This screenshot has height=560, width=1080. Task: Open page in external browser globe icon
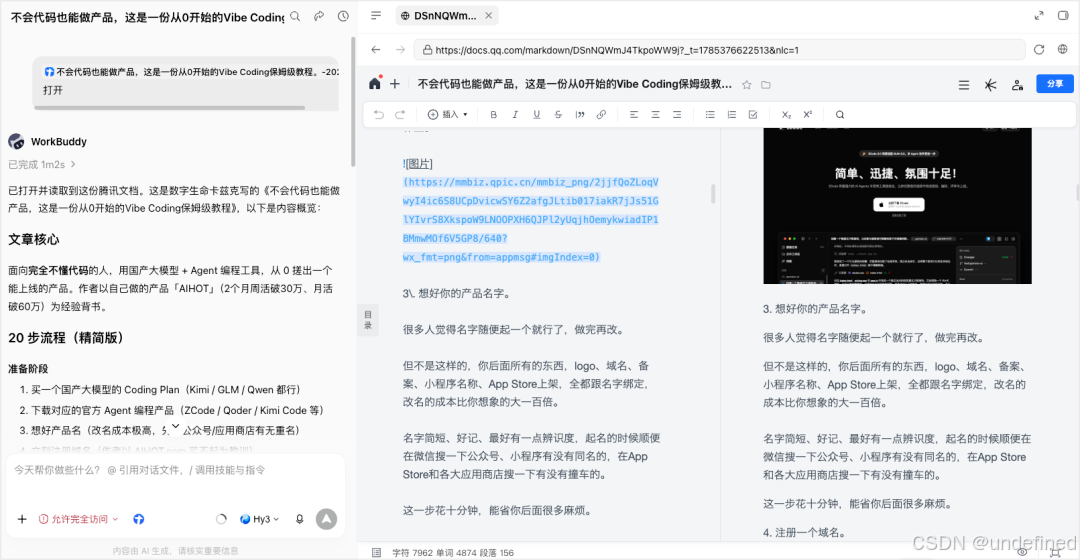coord(1063,50)
